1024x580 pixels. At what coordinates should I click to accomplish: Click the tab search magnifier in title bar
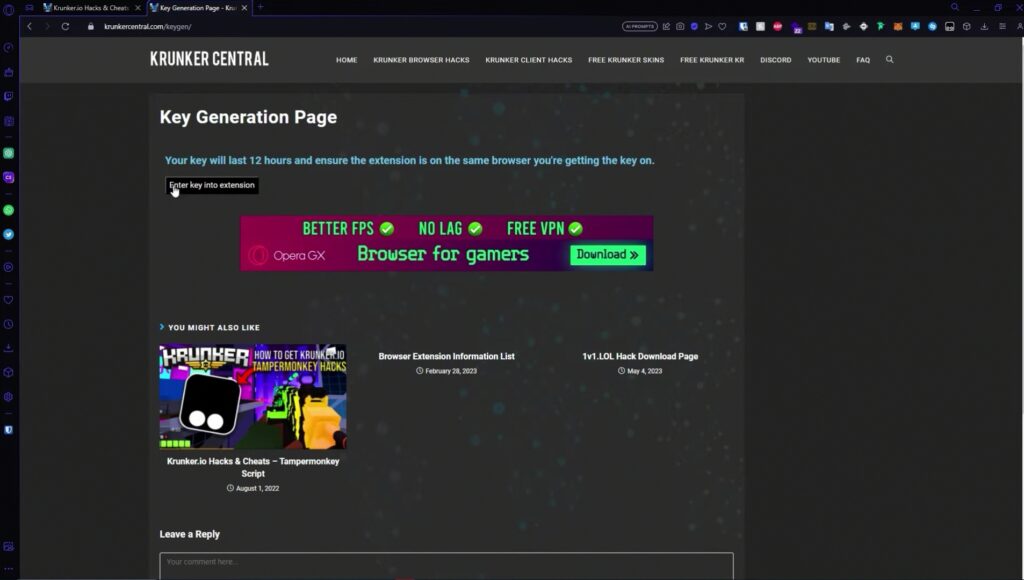(x=955, y=7)
